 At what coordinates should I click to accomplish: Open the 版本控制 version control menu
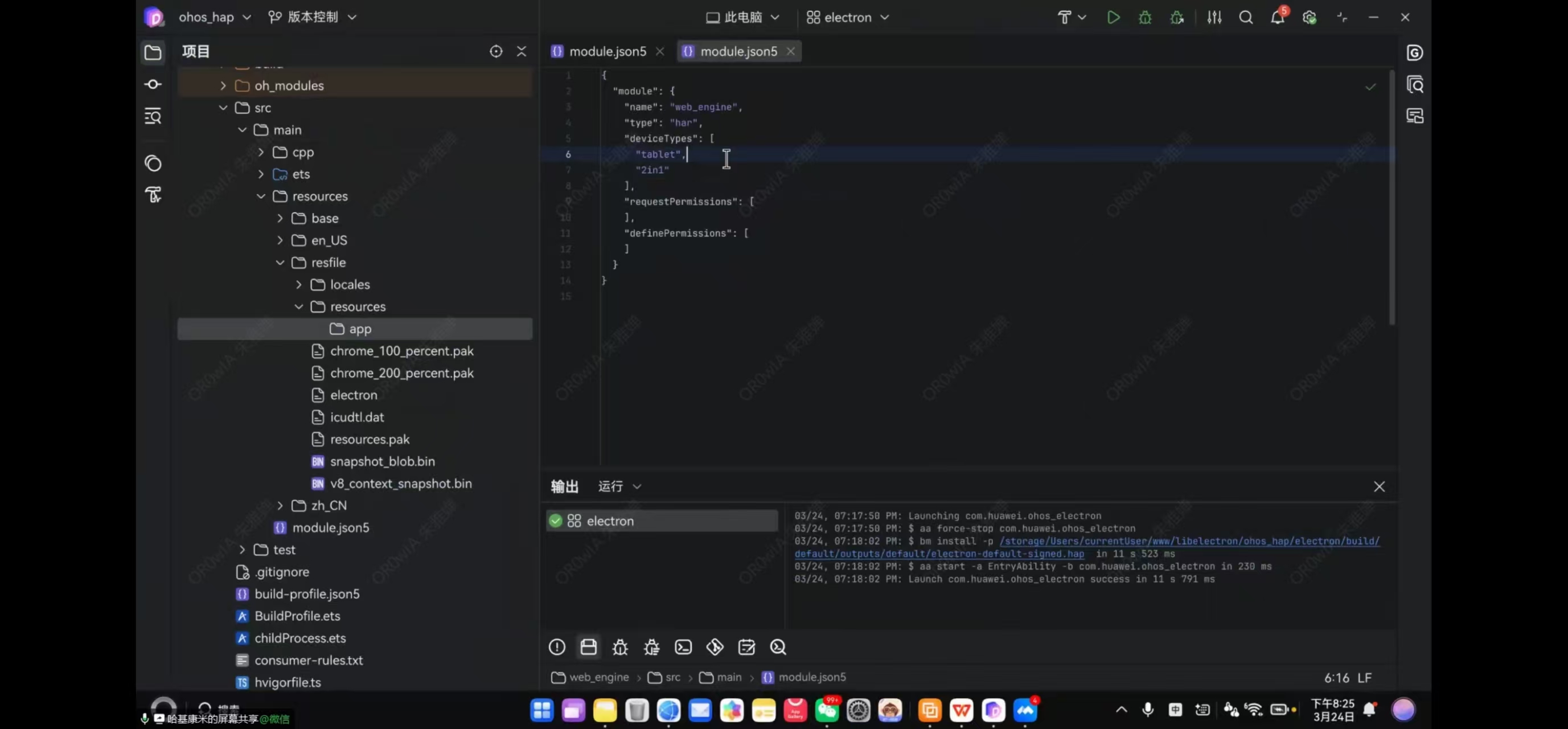click(x=312, y=17)
